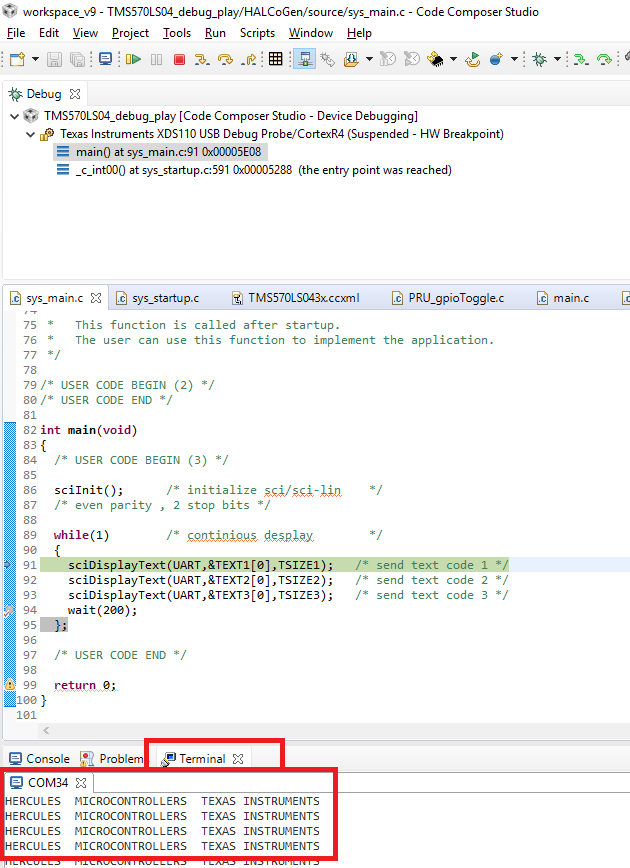This screenshot has height=868, width=630.
Task: Click the Load Program icon
Action: [351, 59]
